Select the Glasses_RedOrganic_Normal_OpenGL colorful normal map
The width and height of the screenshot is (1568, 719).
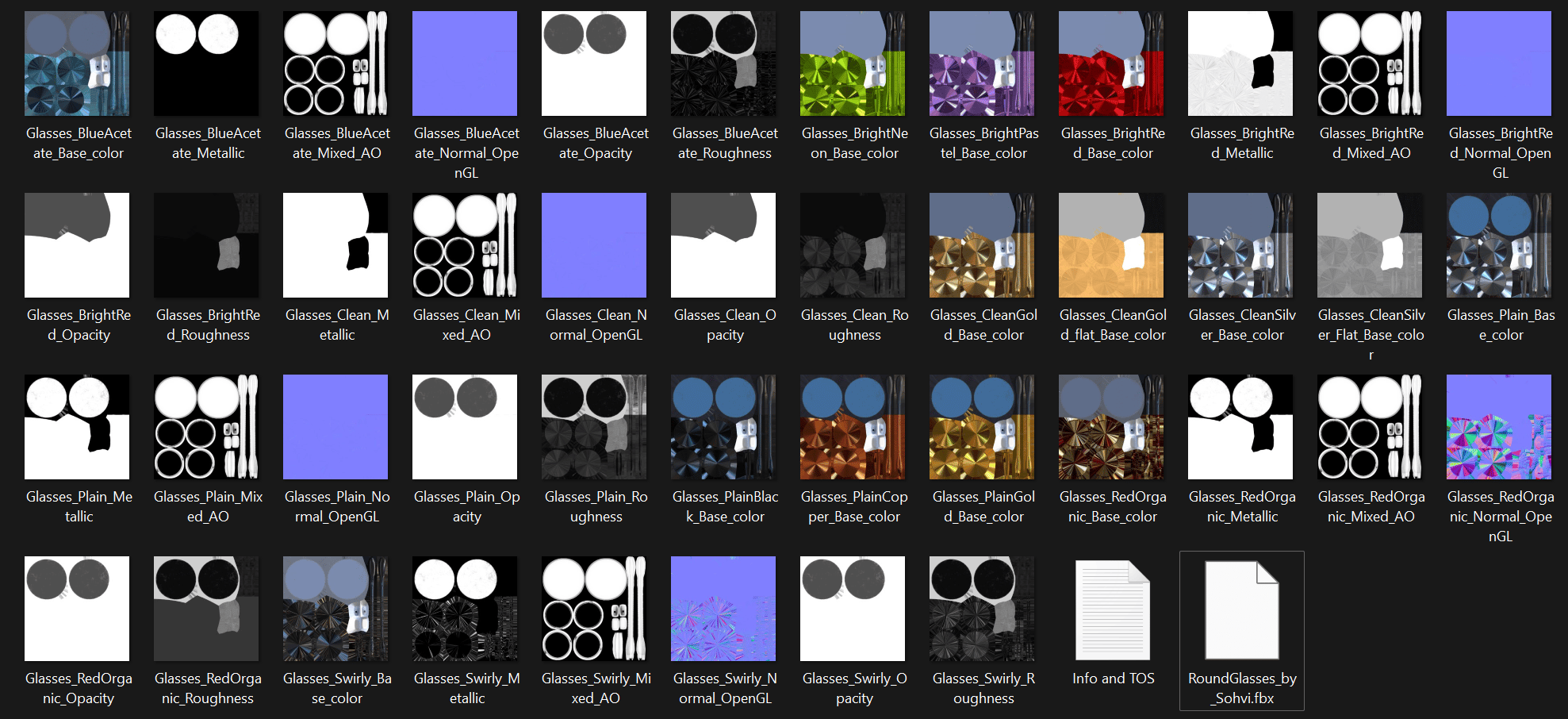tap(1499, 427)
